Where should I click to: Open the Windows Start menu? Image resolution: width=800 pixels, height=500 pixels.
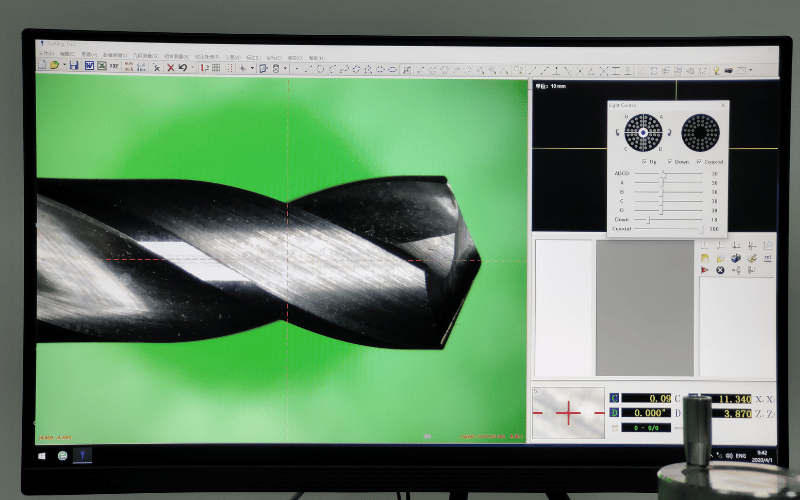tap(44, 455)
